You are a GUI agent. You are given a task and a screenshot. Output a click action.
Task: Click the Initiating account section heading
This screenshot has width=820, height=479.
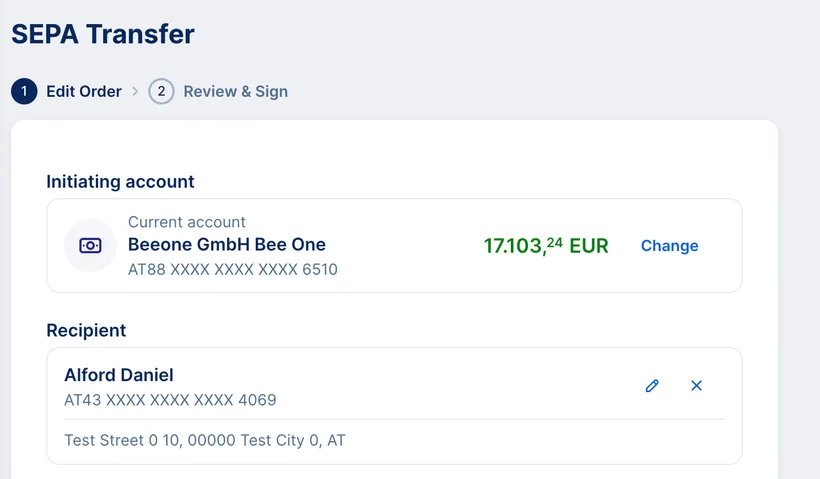tap(120, 181)
